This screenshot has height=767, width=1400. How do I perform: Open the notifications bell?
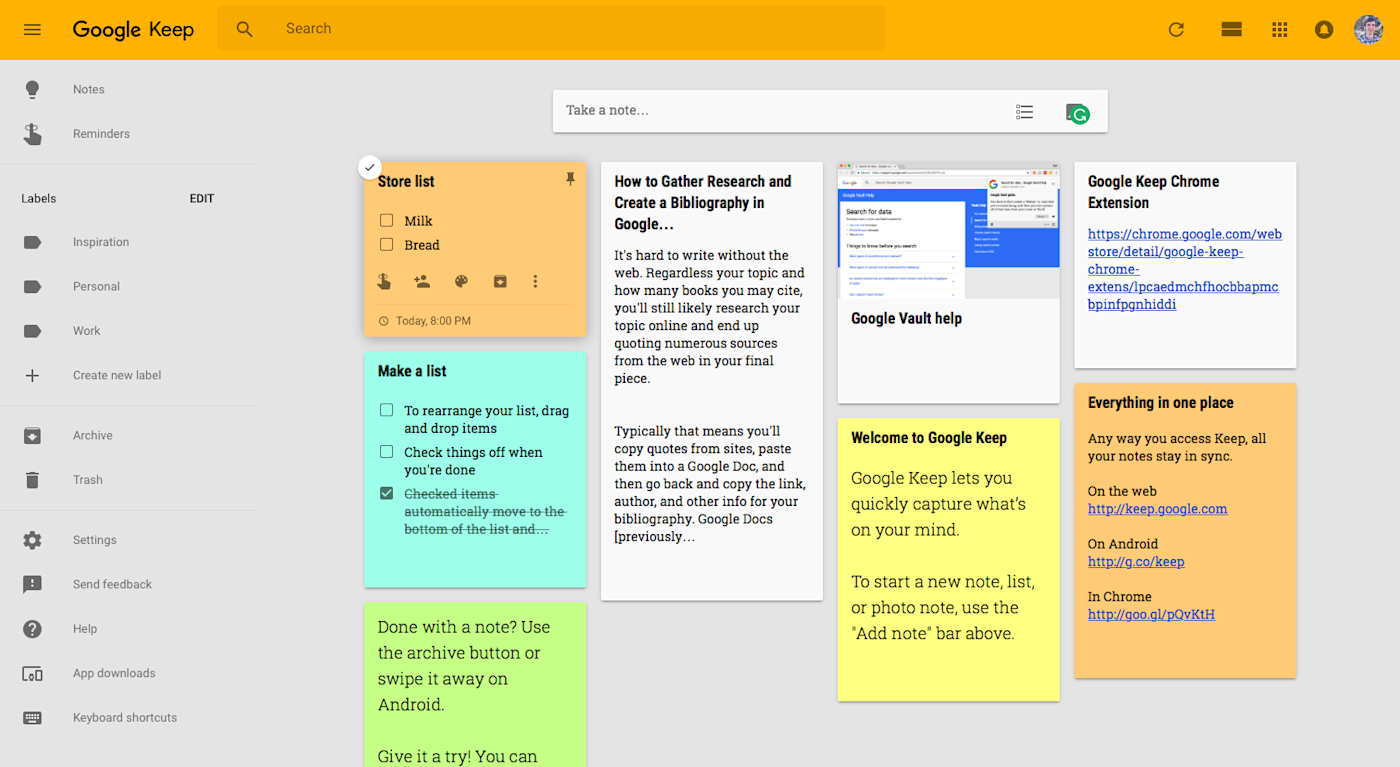[x=1324, y=29]
